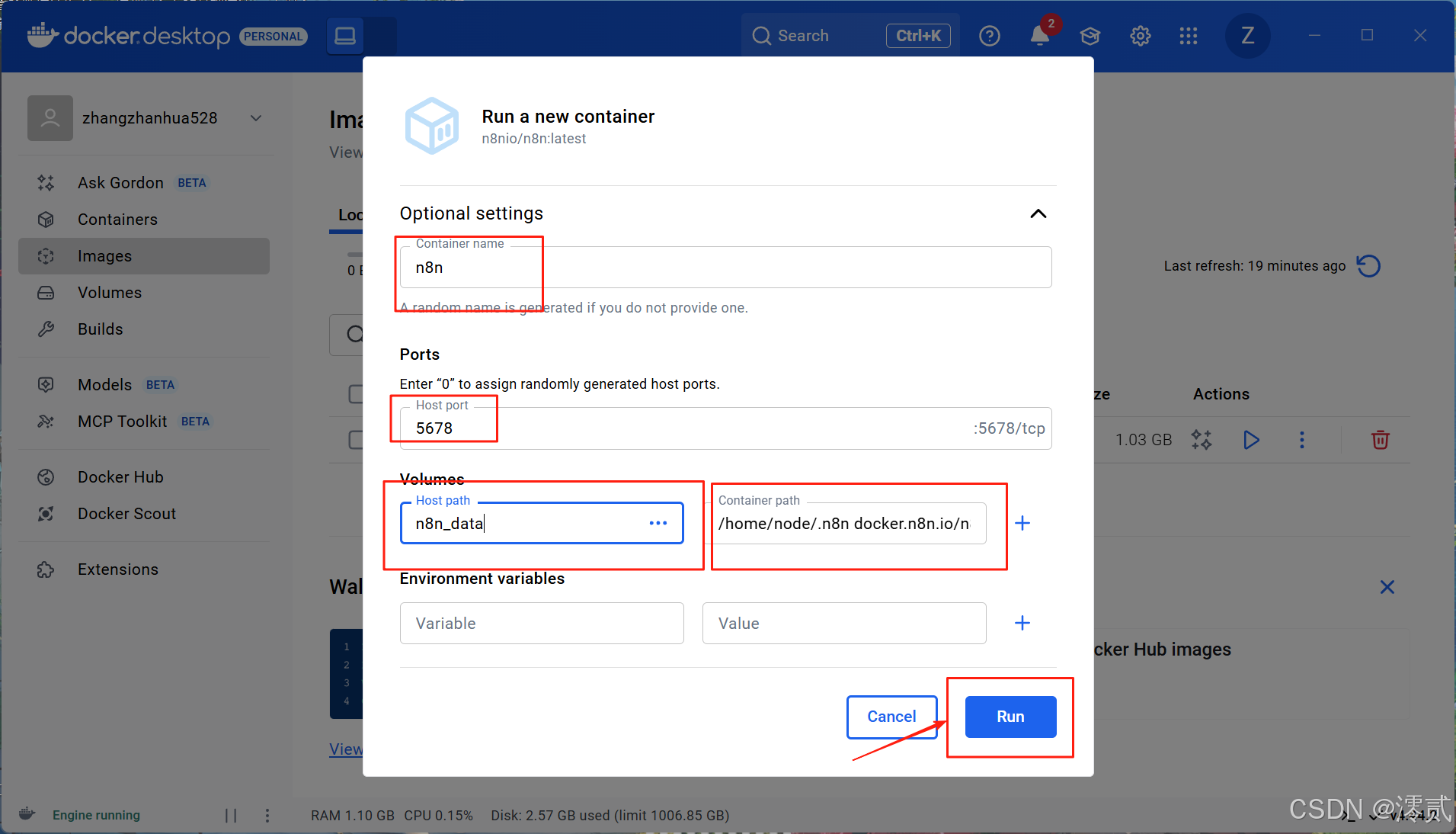
Task: Browse for host path via ellipsis
Action: click(x=658, y=523)
